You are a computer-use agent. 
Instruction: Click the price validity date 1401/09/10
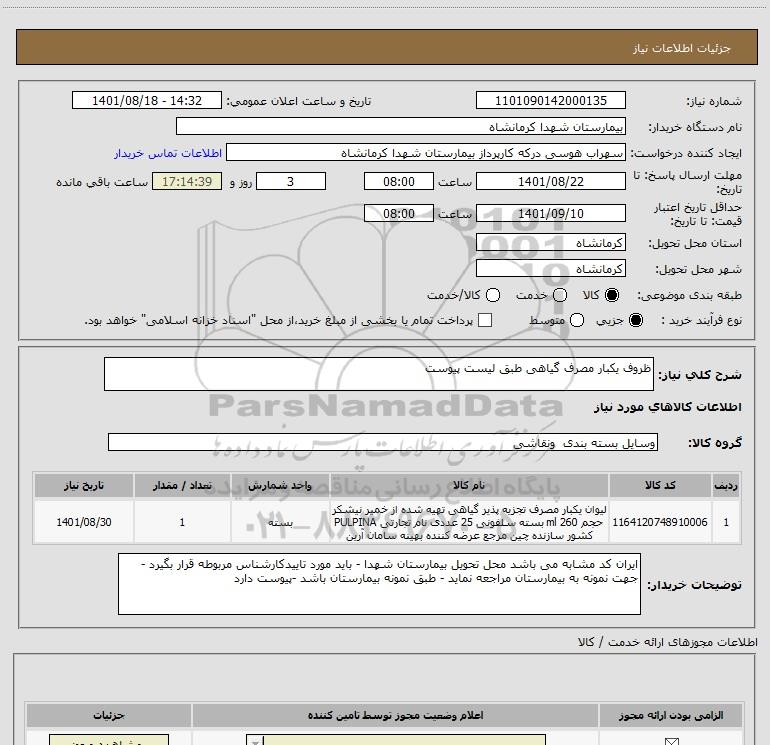click(x=550, y=213)
